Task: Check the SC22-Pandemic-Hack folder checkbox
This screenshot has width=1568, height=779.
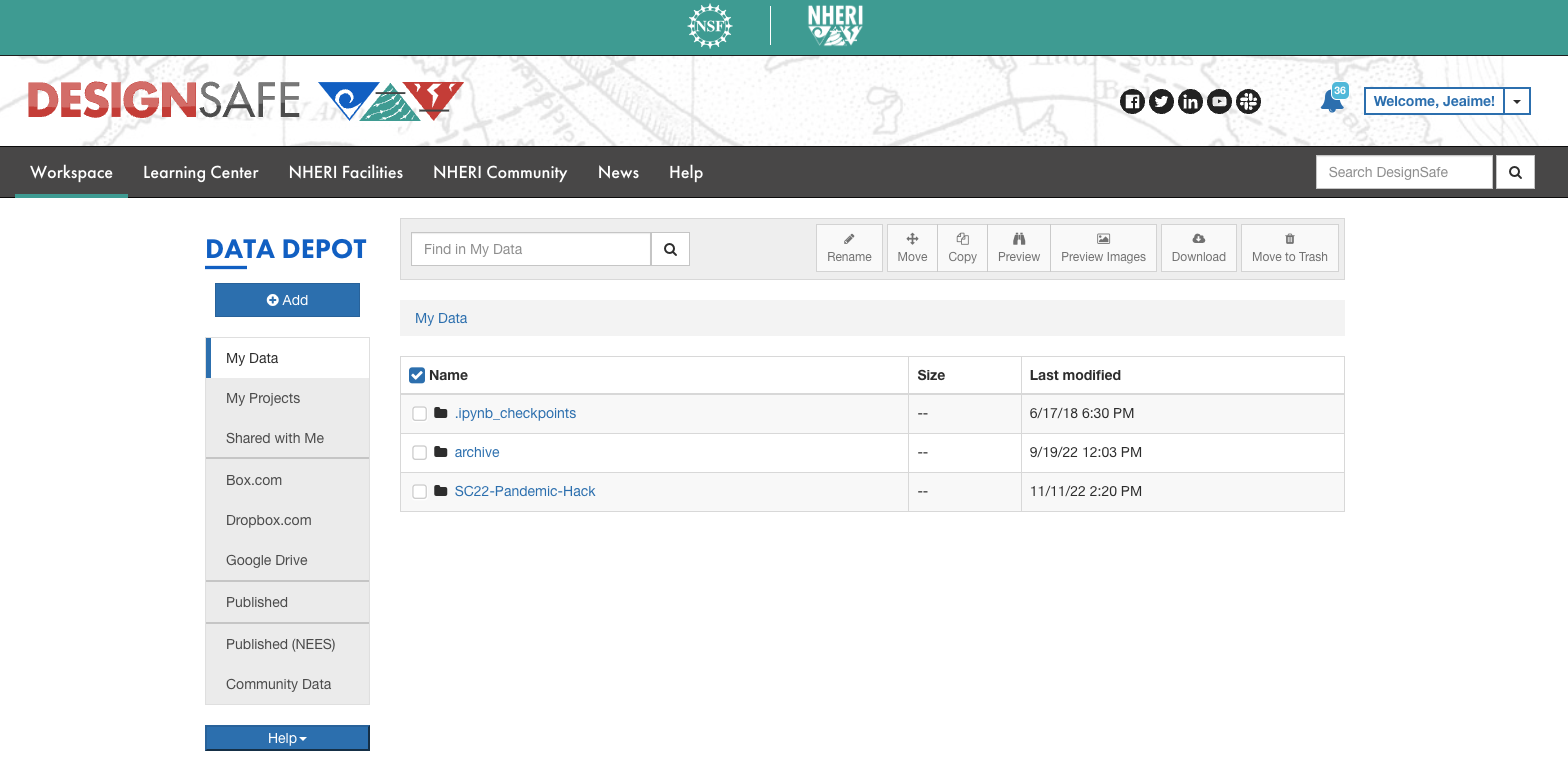Action: [x=420, y=492]
